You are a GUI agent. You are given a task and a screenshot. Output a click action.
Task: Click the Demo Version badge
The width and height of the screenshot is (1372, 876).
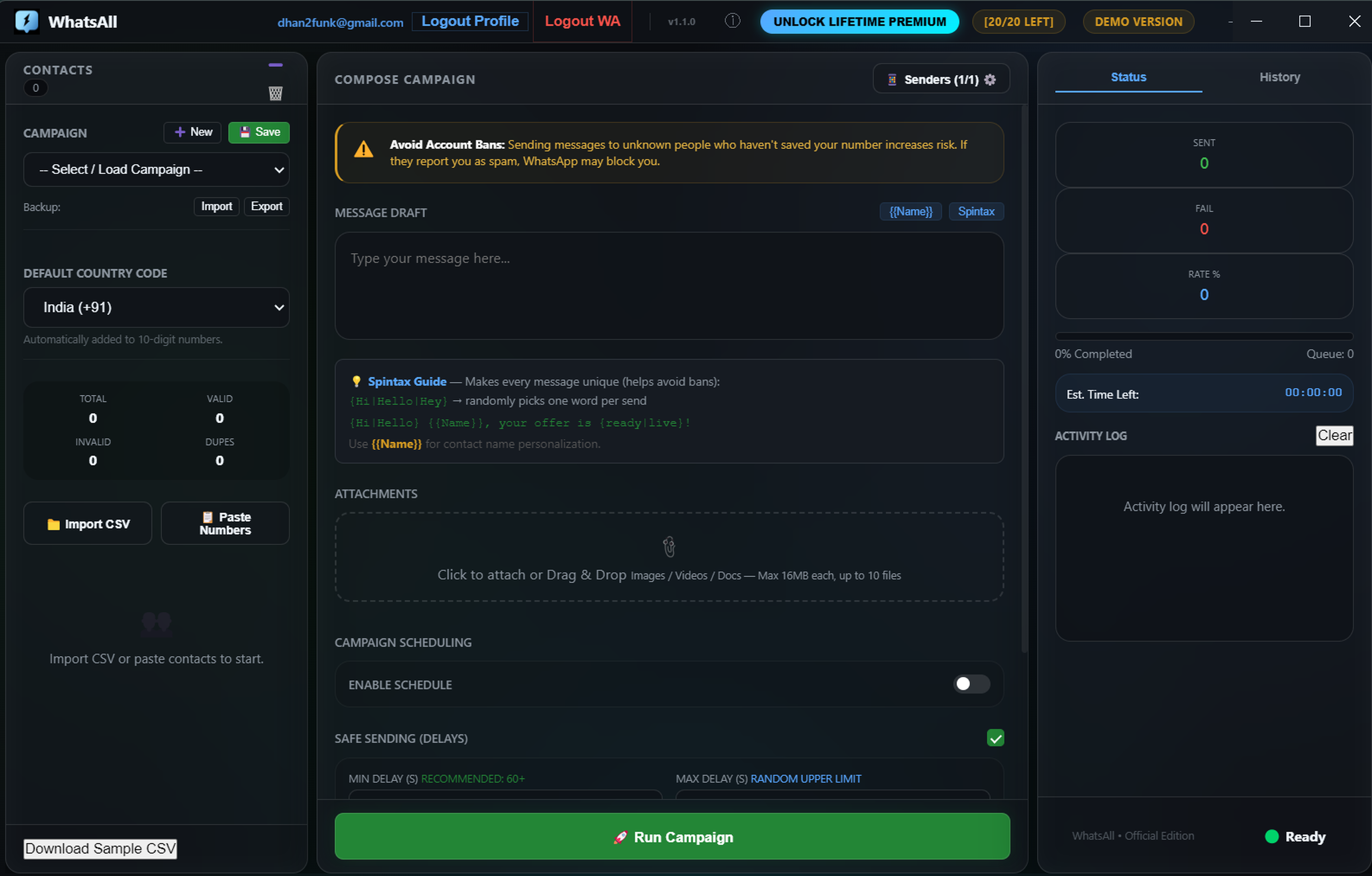(x=1138, y=22)
